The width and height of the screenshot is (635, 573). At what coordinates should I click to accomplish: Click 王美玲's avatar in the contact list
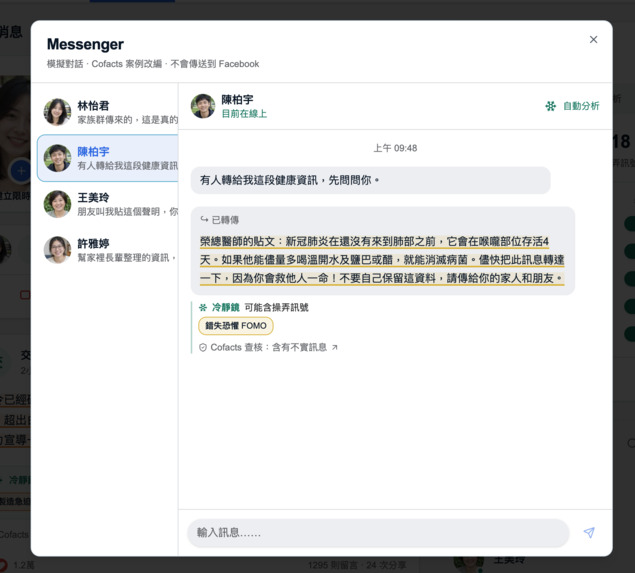[x=57, y=204]
